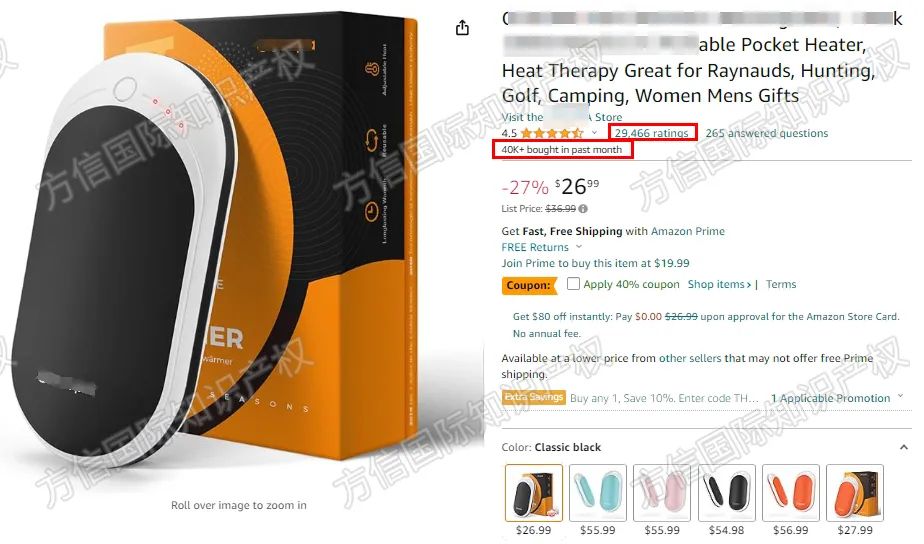Click the List Price info icon
This screenshot has width=924, height=544.
click(583, 209)
